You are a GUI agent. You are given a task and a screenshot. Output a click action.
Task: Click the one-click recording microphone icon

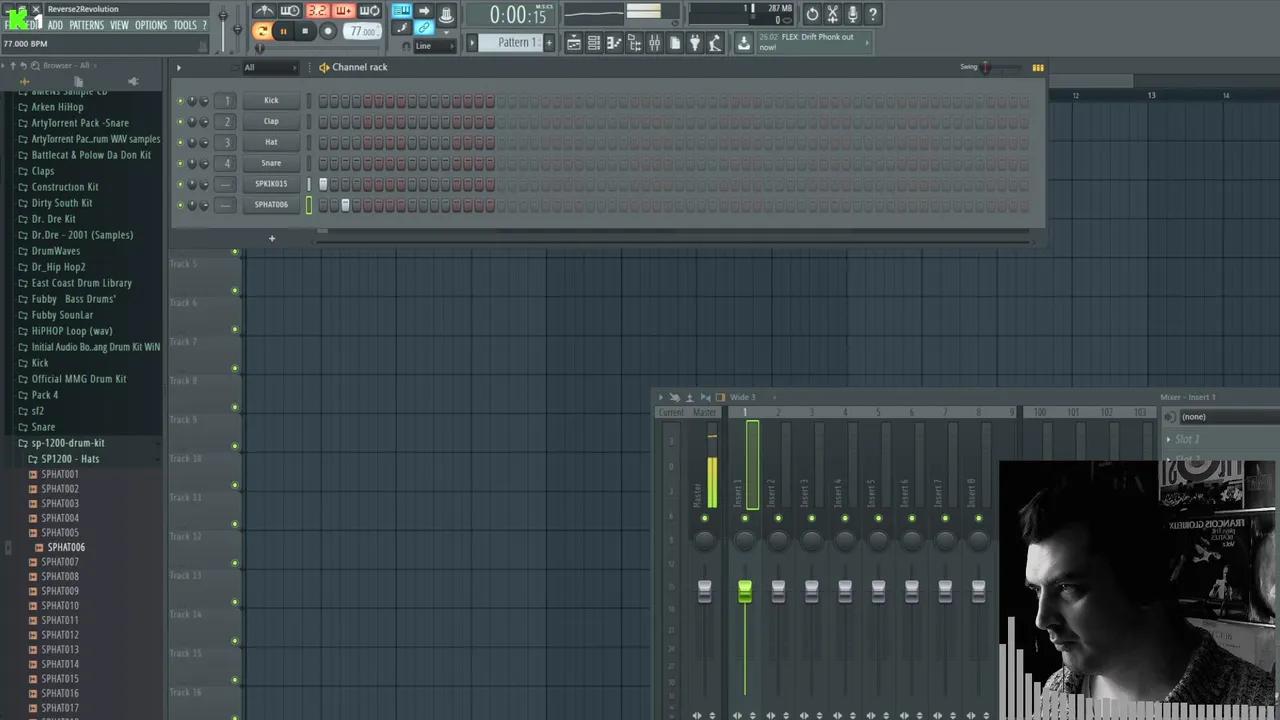(852, 14)
